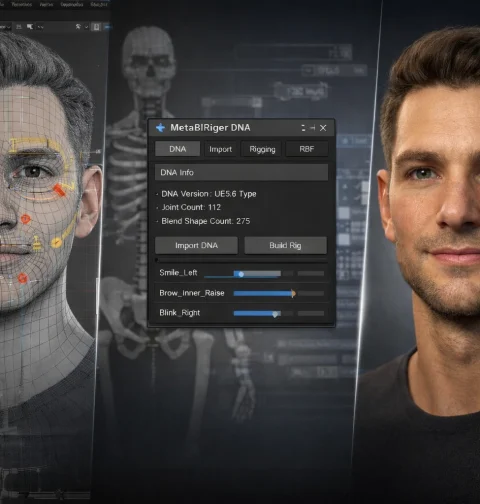Click the blue MetaBIRiger logo icon

click(x=160, y=128)
